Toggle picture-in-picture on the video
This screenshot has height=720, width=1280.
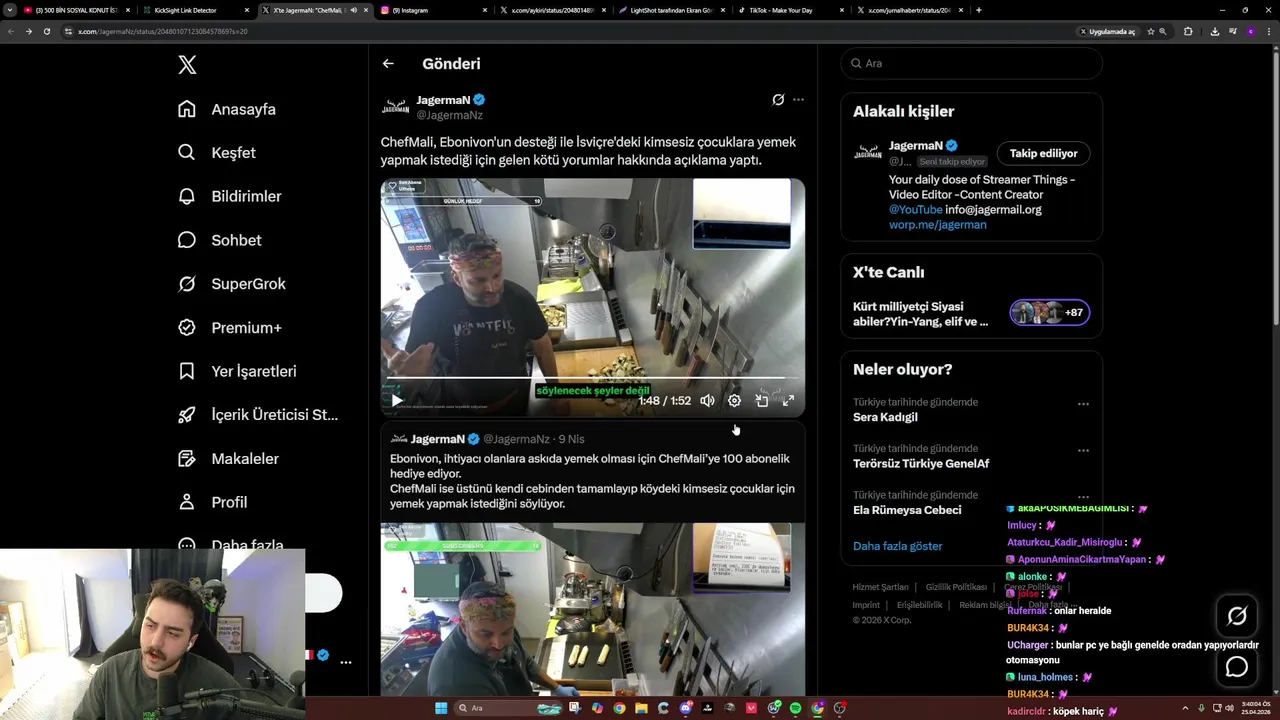pos(761,400)
